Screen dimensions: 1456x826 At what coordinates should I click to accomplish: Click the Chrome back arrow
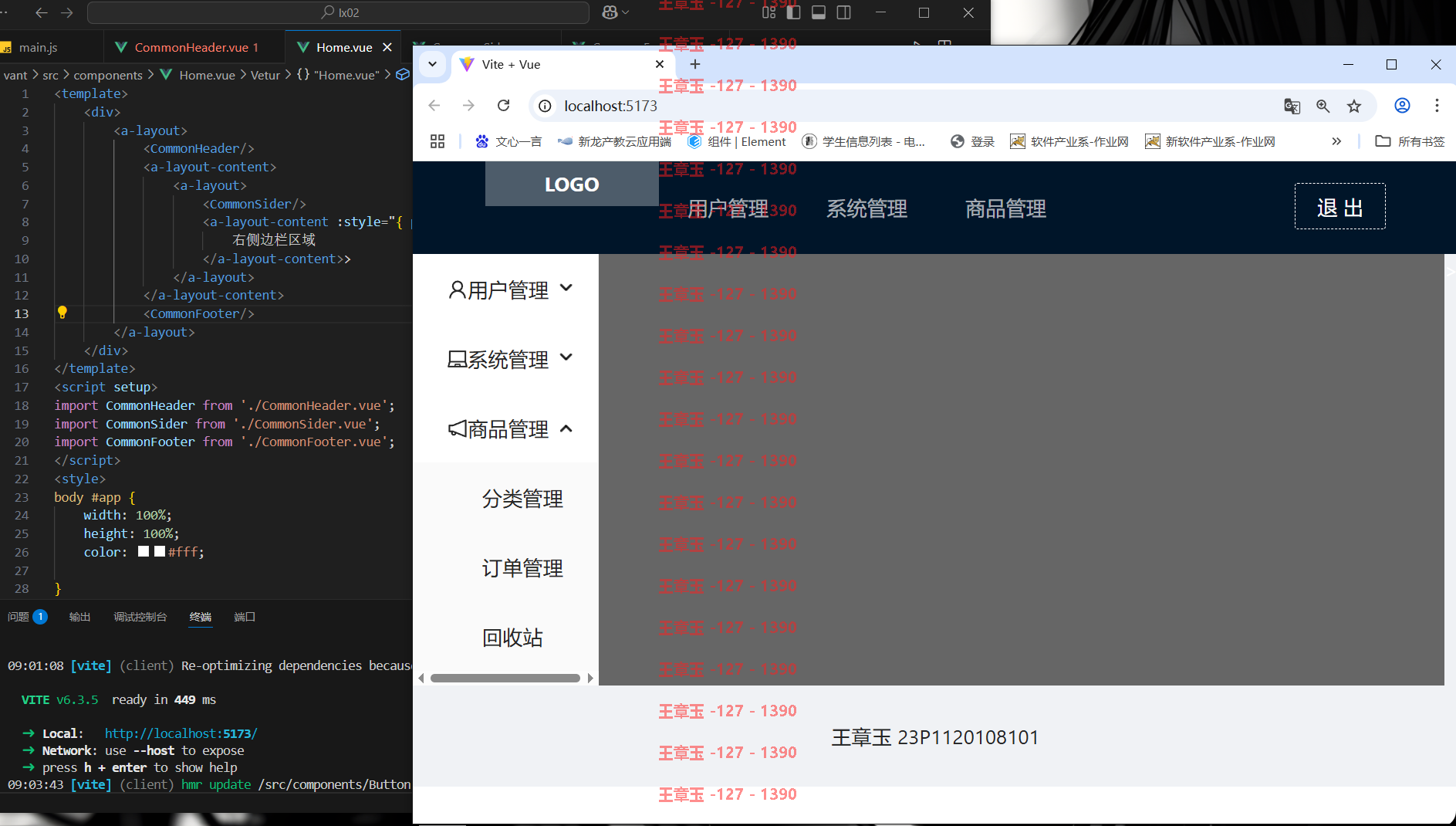tap(434, 106)
